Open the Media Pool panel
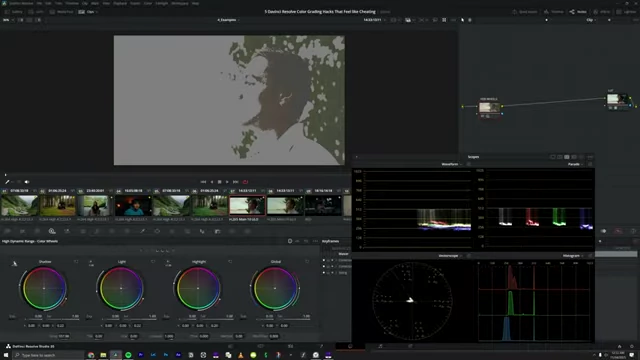640x360 pixels. point(62,12)
